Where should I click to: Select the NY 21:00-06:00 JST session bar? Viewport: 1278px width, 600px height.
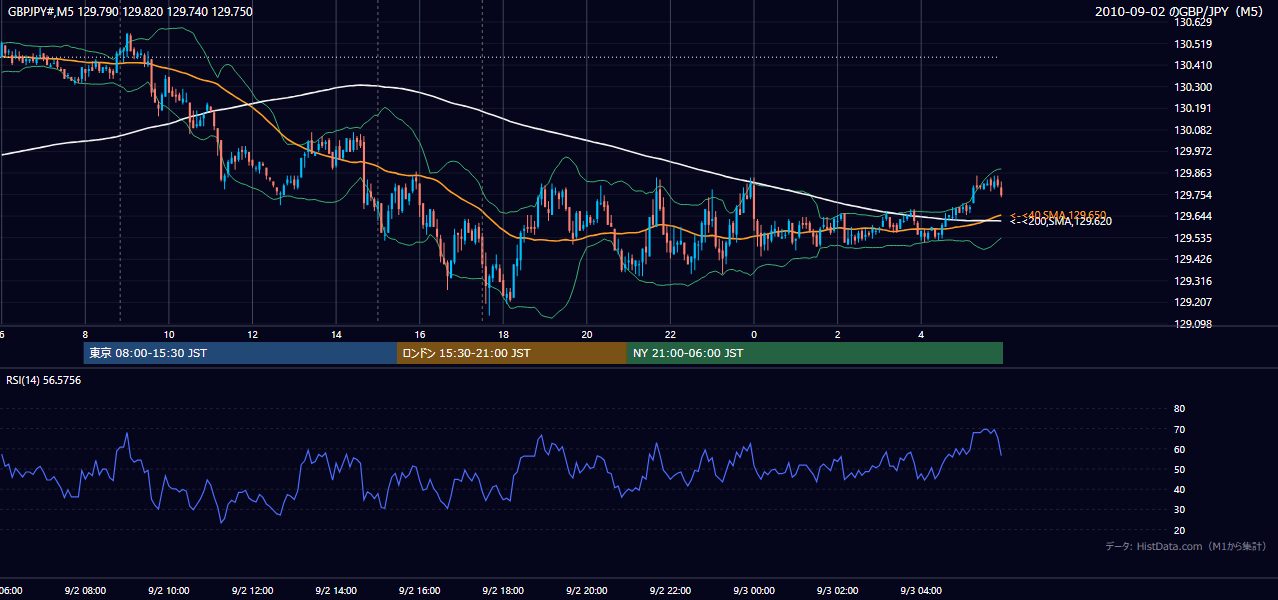click(815, 353)
